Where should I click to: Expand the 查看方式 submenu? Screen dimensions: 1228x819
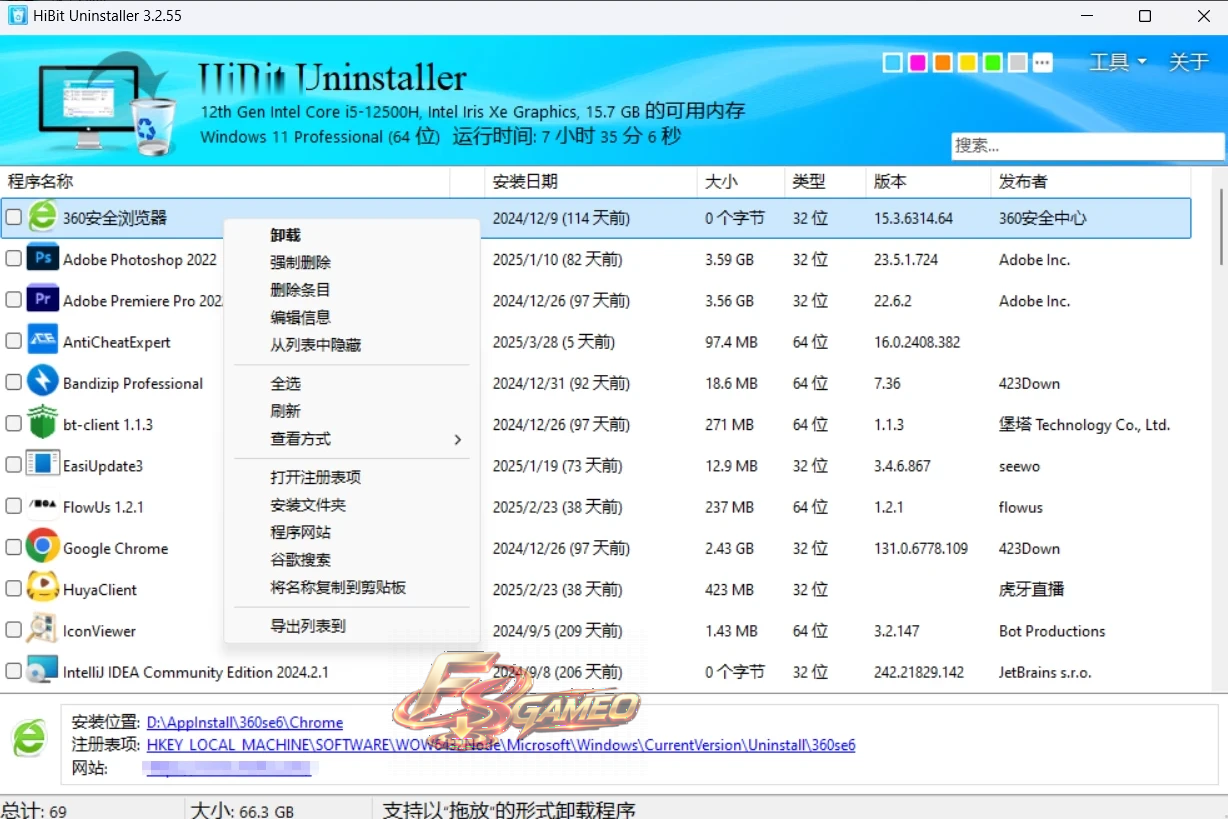coord(352,439)
